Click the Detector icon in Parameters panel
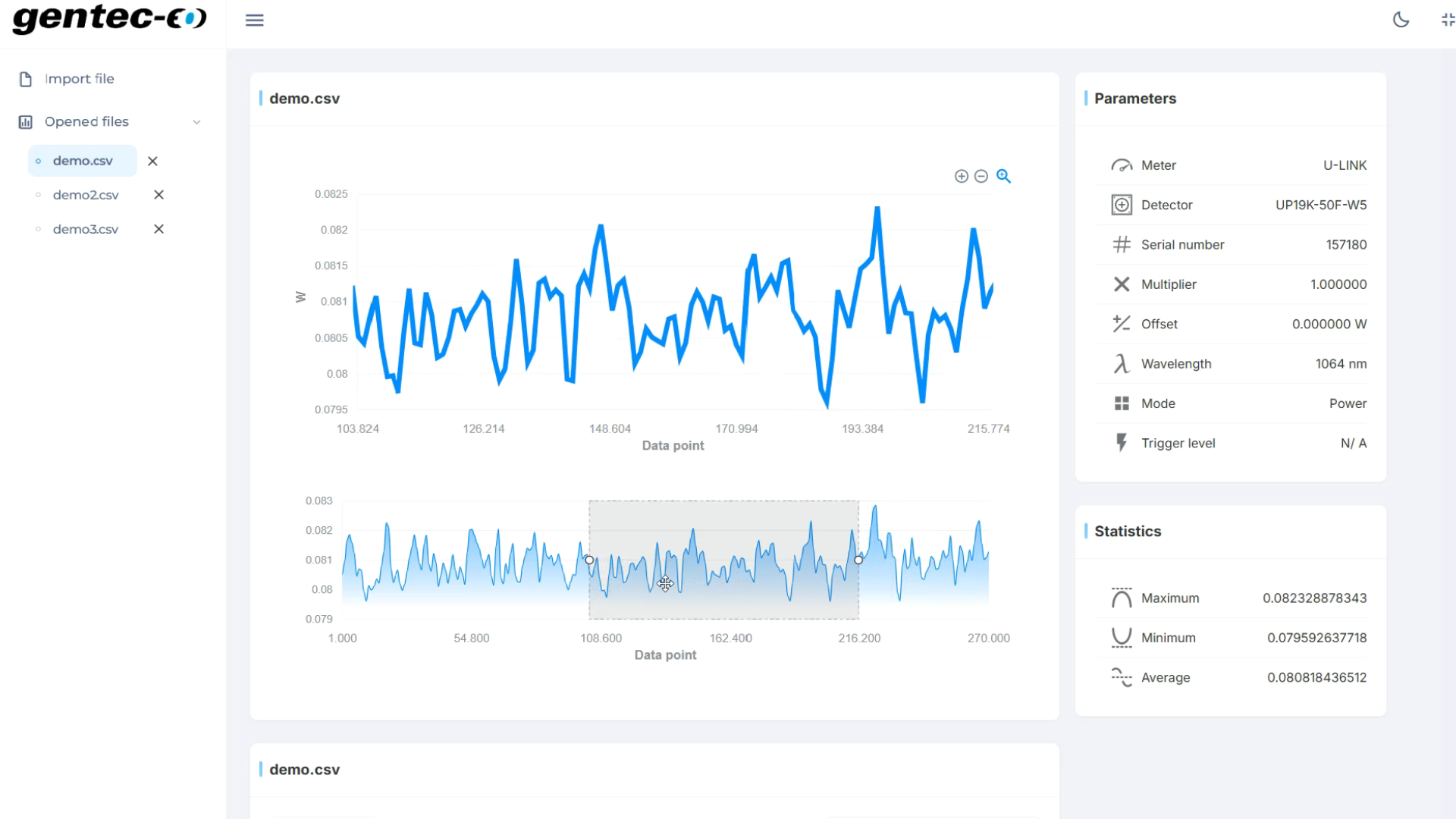Image resolution: width=1456 pixels, height=819 pixels. [1121, 204]
